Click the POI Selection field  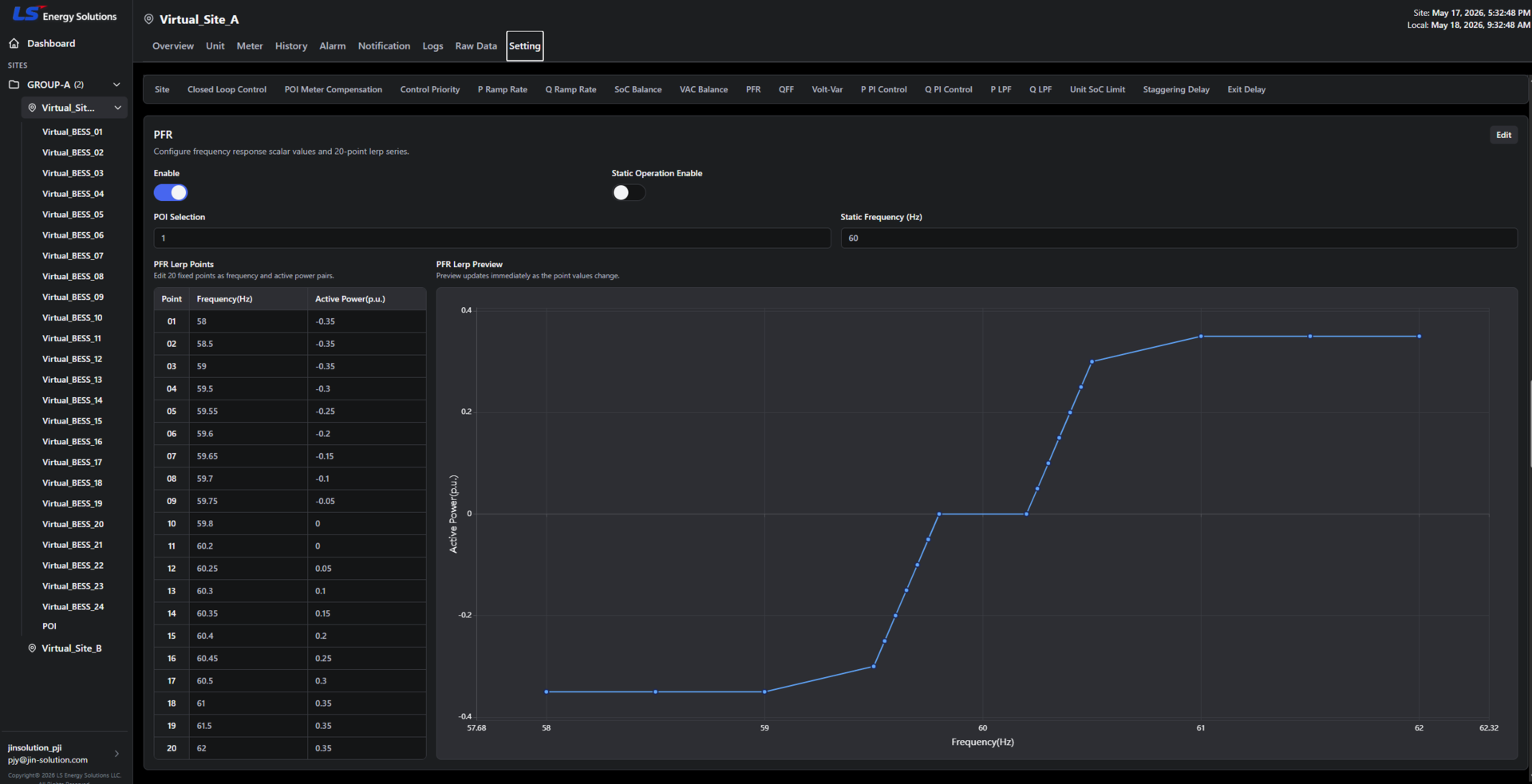pyautogui.click(x=492, y=238)
